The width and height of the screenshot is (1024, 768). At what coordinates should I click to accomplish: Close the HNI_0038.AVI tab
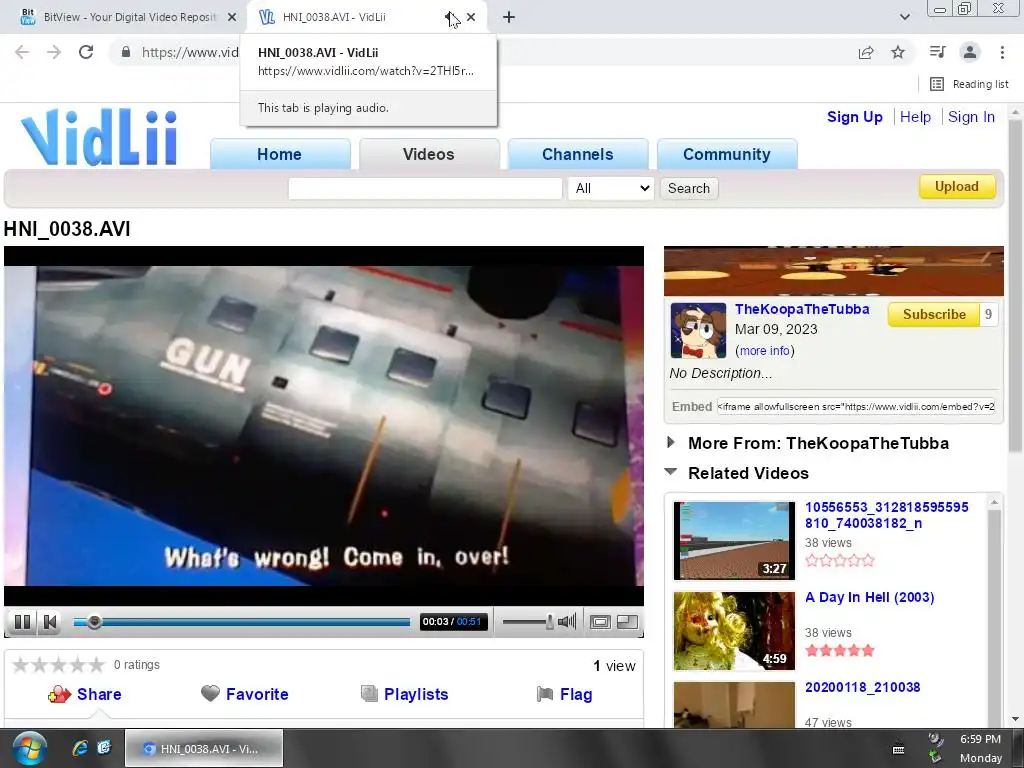[471, 17]
